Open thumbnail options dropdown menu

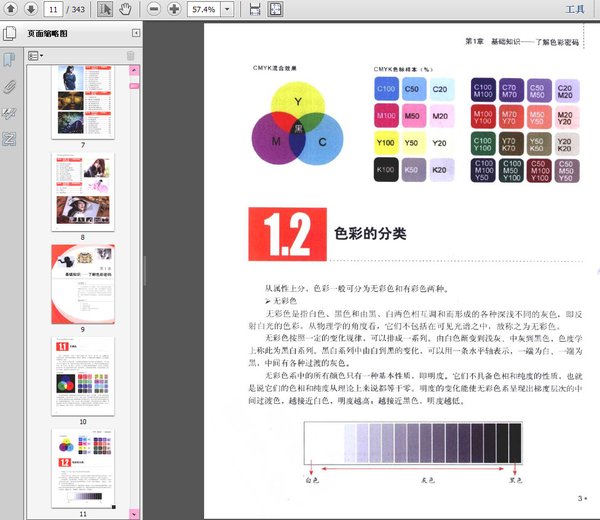click(x=36, y=55)
